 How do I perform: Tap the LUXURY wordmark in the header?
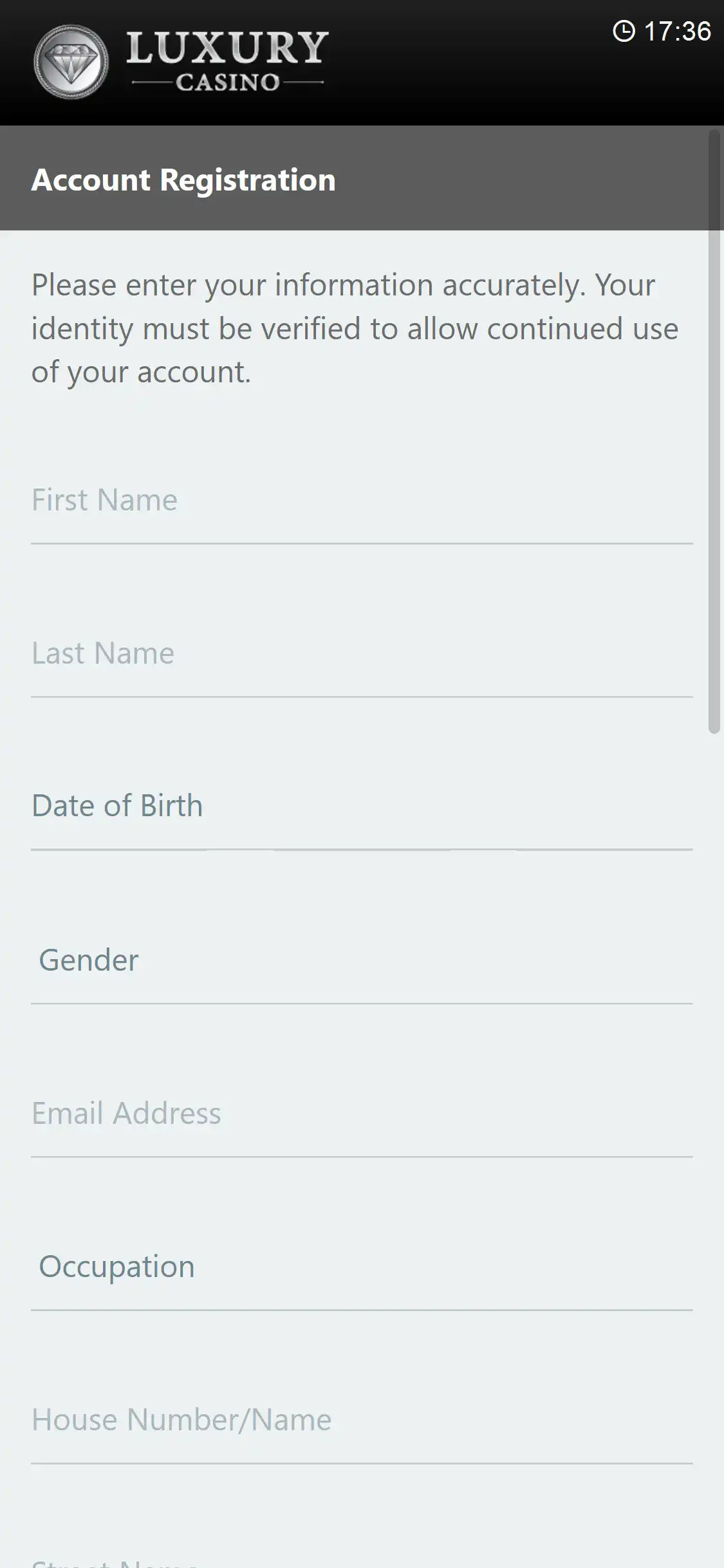coord(227,48)
